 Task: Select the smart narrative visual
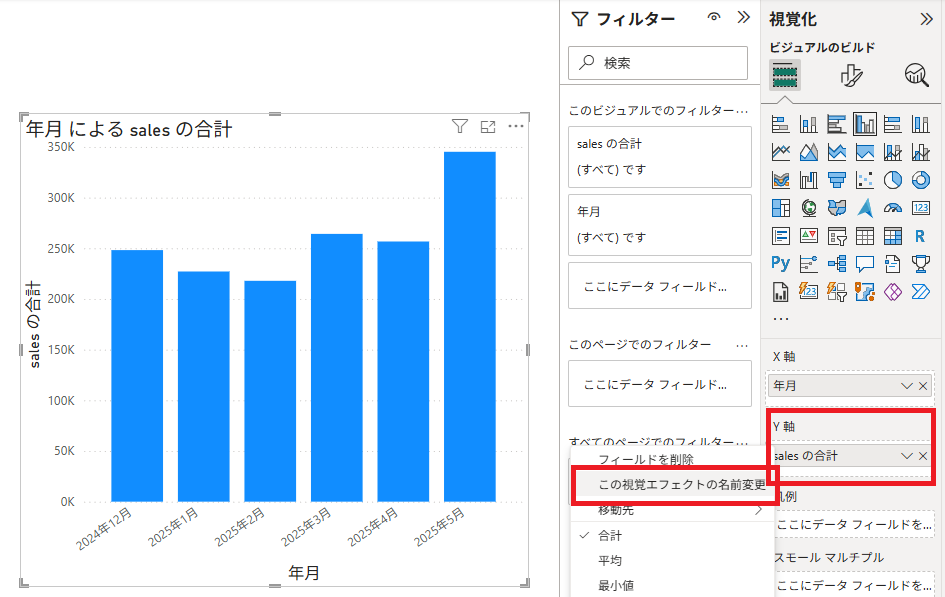(x=893, y=264)
